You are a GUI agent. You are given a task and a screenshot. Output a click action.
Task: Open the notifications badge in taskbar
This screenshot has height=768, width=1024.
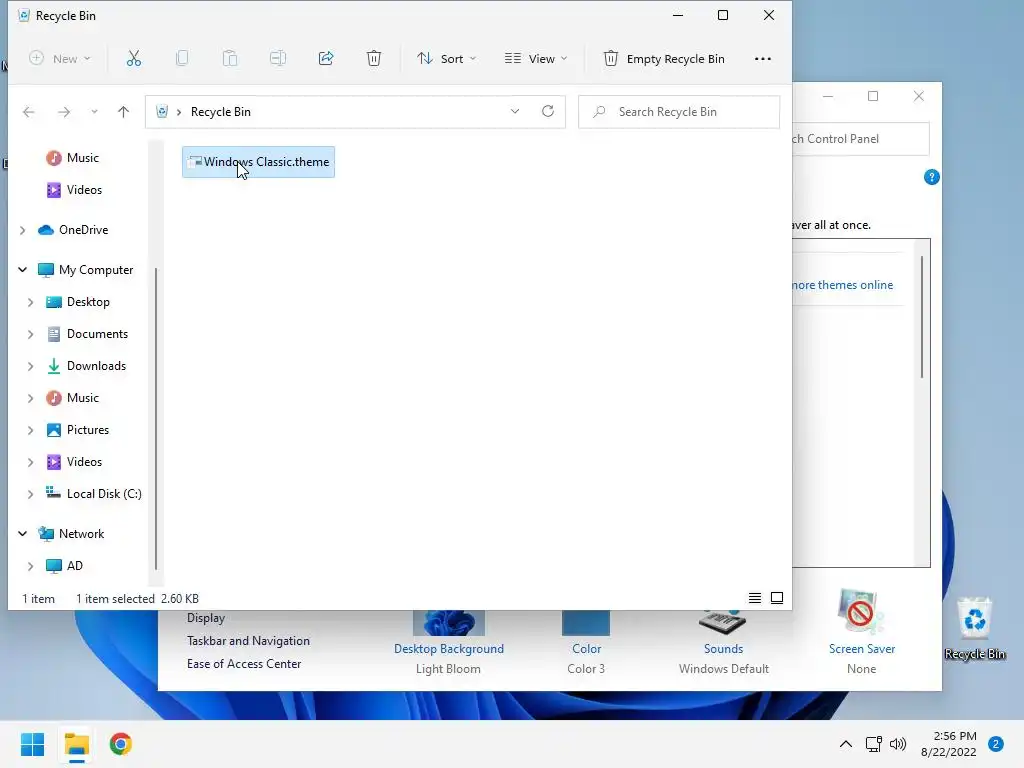[996, 744]
